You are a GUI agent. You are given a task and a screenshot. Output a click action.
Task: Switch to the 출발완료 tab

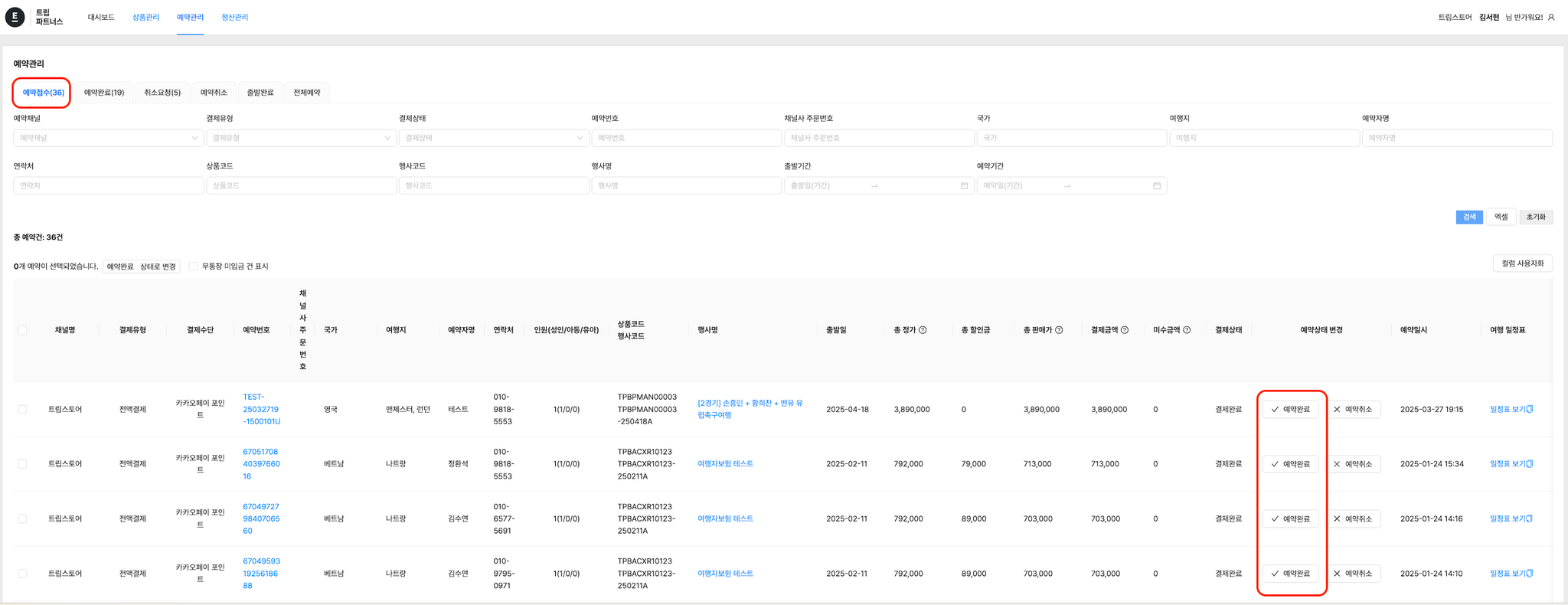[x=260, y=93]
